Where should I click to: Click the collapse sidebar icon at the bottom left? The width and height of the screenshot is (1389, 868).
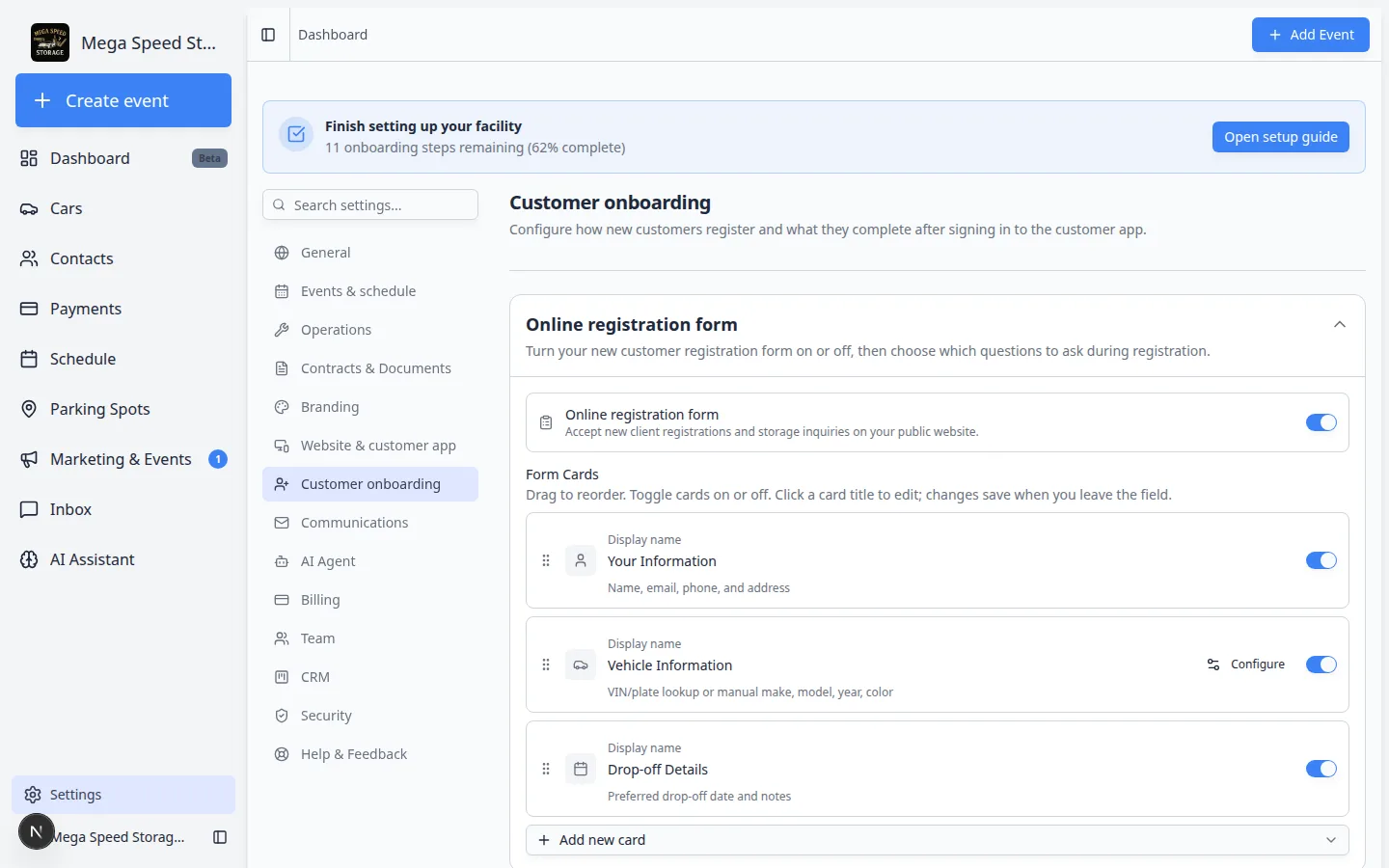click(220, 837)
